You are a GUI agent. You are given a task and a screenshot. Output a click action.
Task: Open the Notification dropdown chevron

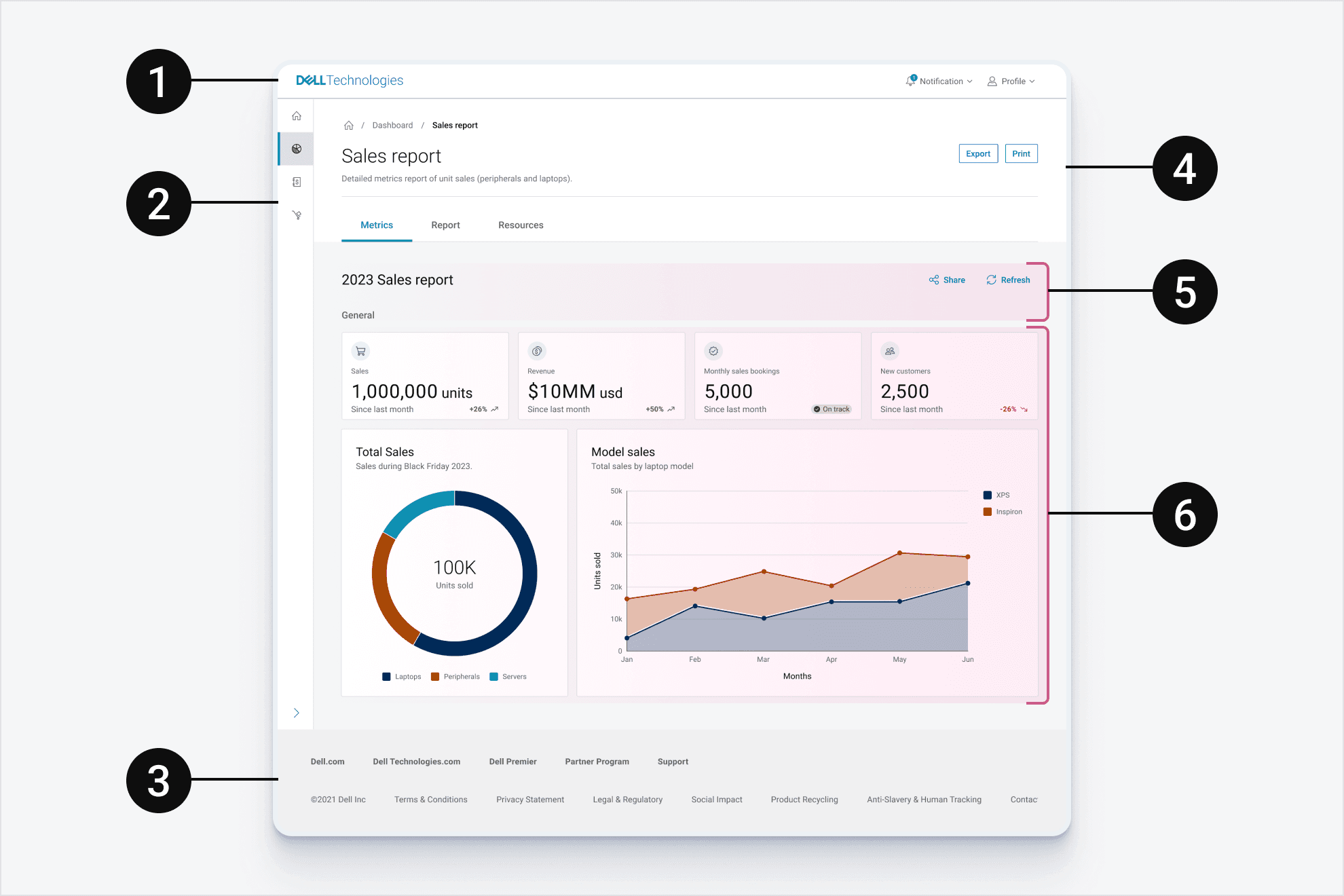point(969,81)
